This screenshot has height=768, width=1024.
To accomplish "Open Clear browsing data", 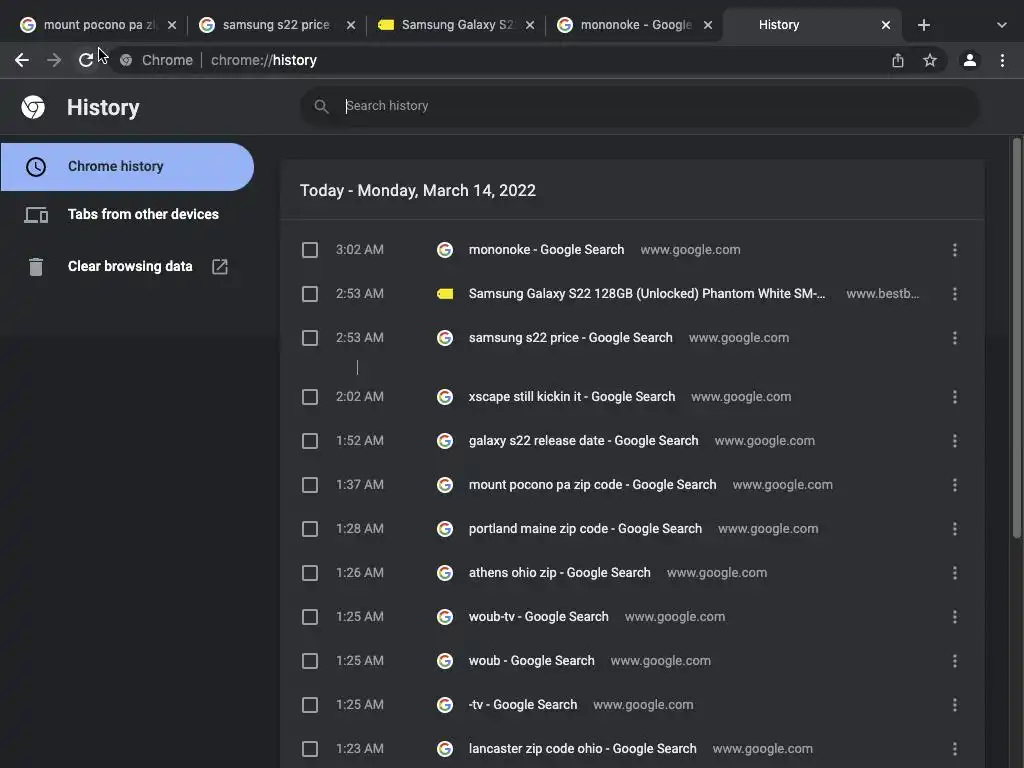I will 130,266.
